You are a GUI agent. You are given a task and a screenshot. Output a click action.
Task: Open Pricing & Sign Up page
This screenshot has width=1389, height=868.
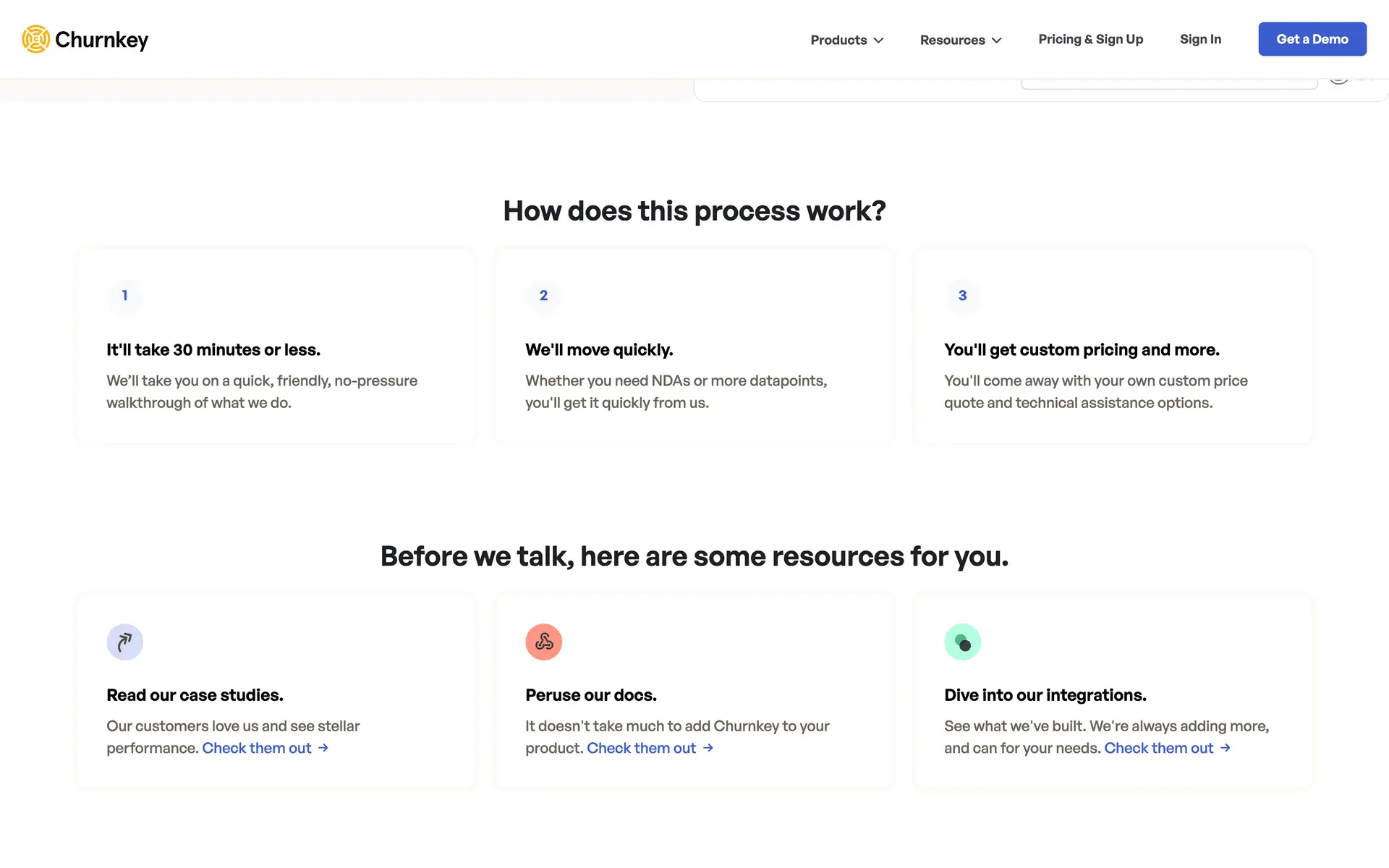point(1090,39)
